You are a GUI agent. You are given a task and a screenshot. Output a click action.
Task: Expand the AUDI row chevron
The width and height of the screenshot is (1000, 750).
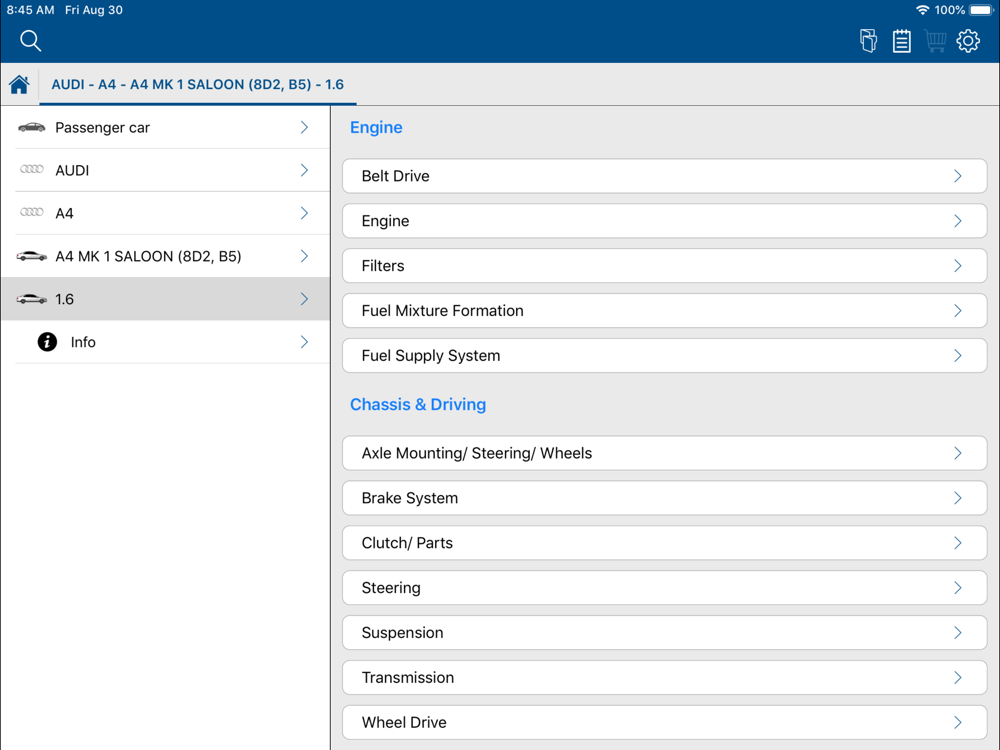pos(304,171)
